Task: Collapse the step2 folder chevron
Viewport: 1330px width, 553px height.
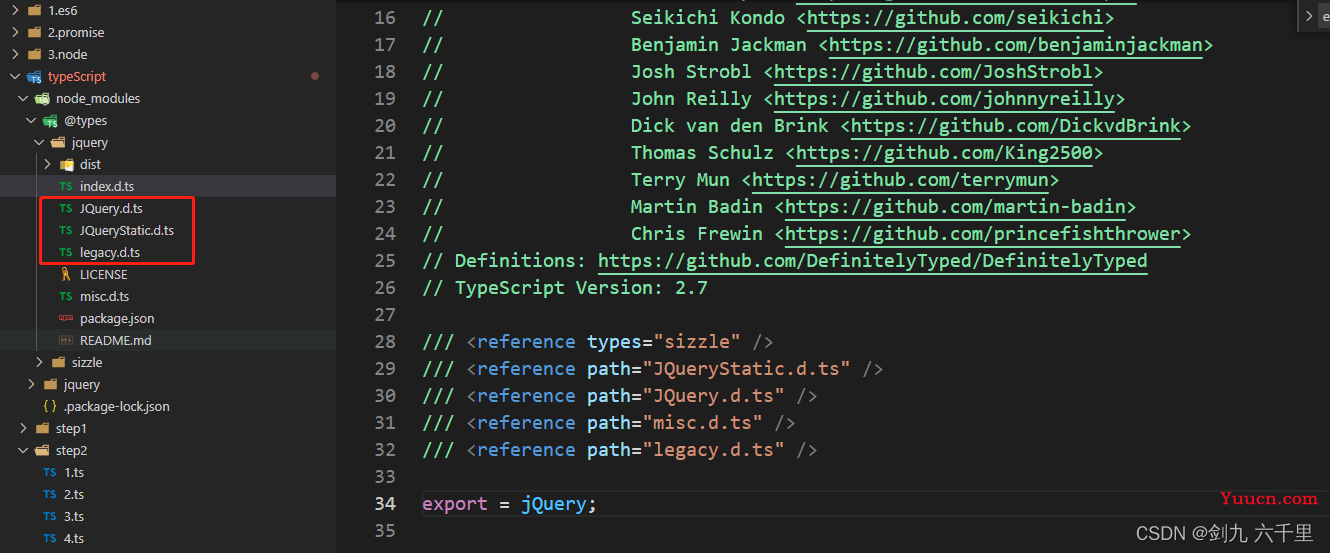Action: pos(23,450)
